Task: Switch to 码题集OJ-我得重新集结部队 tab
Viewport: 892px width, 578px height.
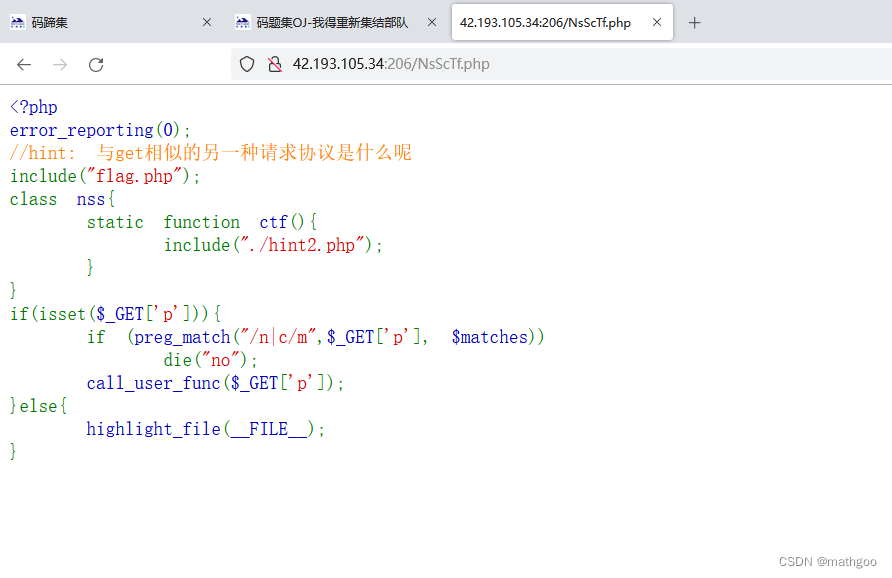Action: click(x=336, y=22)
